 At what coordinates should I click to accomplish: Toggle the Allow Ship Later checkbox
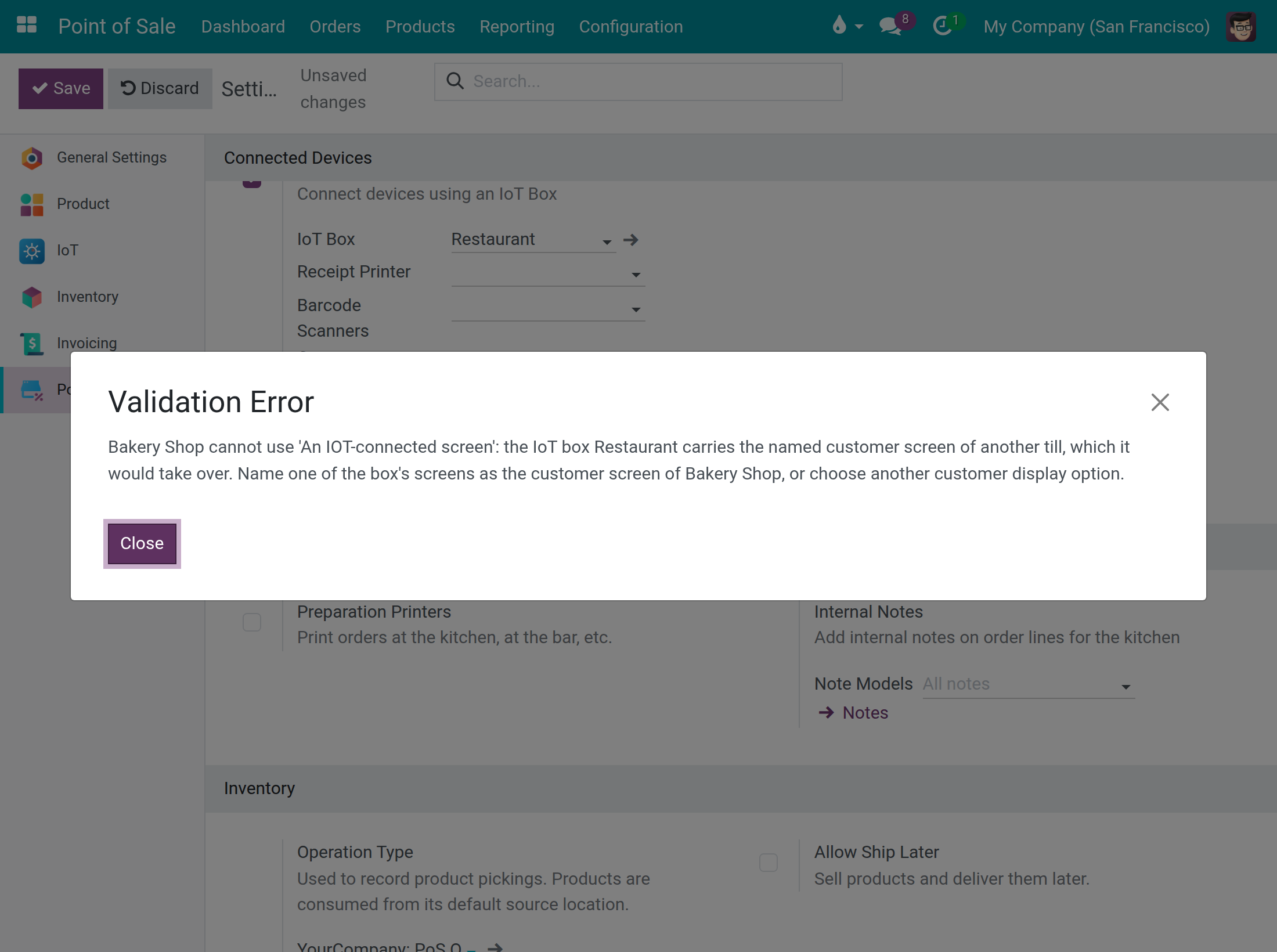(x=769, y=863)
